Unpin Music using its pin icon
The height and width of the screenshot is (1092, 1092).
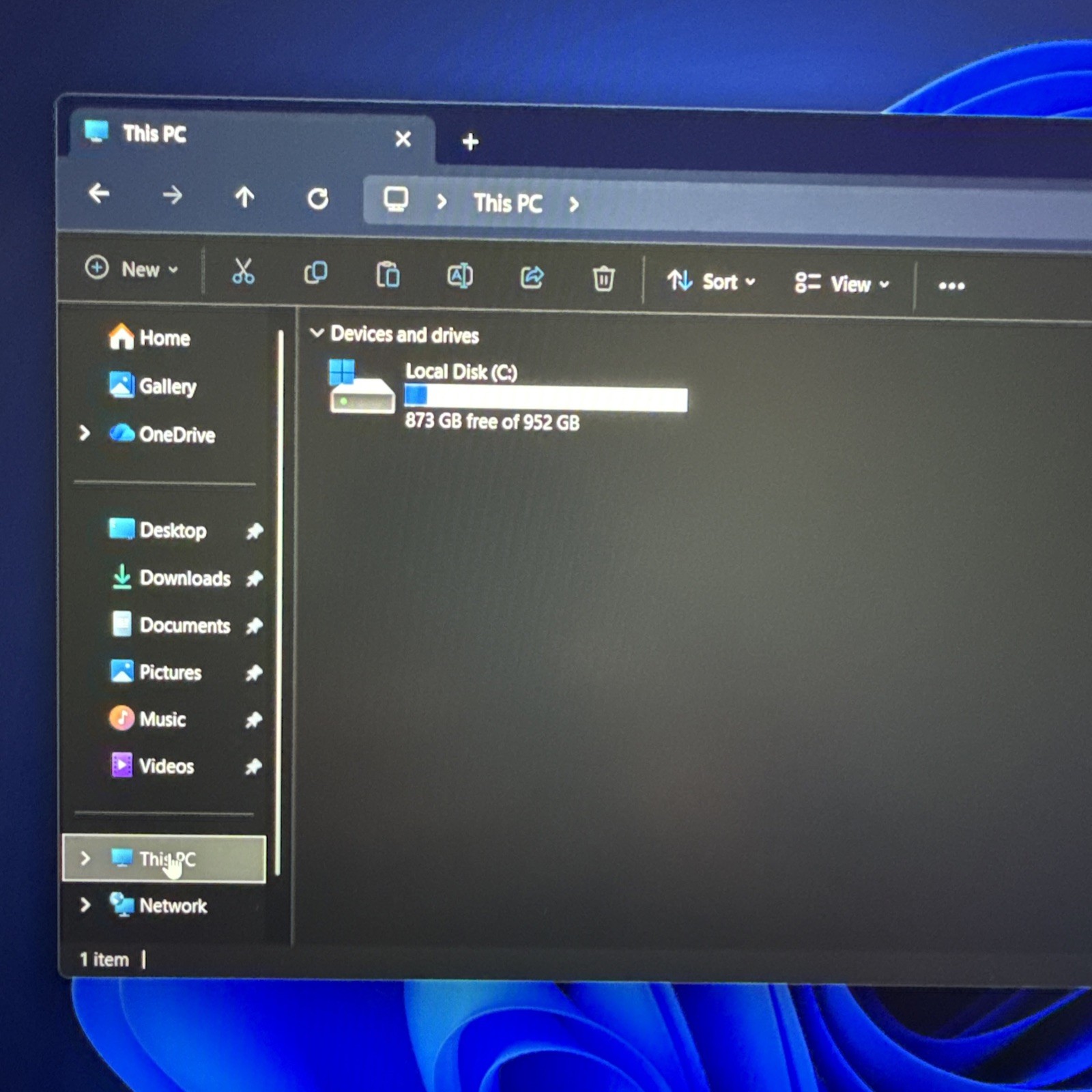pos(254,719)
